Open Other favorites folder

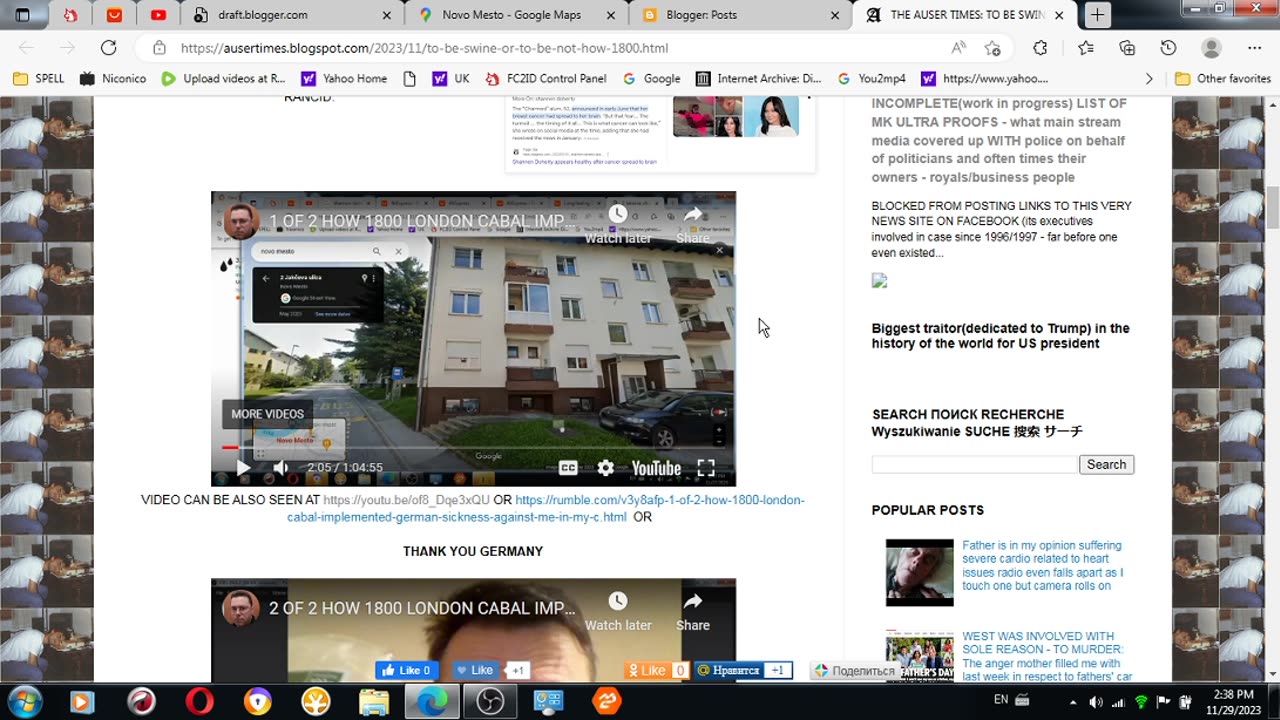pyautogui.click(x=1223, y=78)
